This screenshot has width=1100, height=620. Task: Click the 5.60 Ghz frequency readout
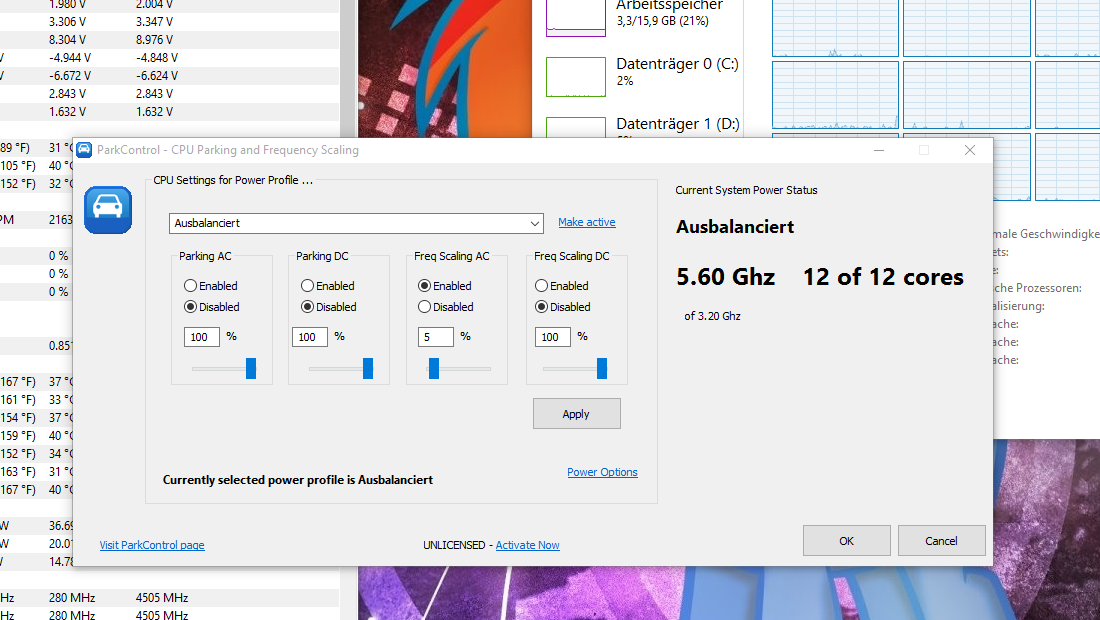725,277
